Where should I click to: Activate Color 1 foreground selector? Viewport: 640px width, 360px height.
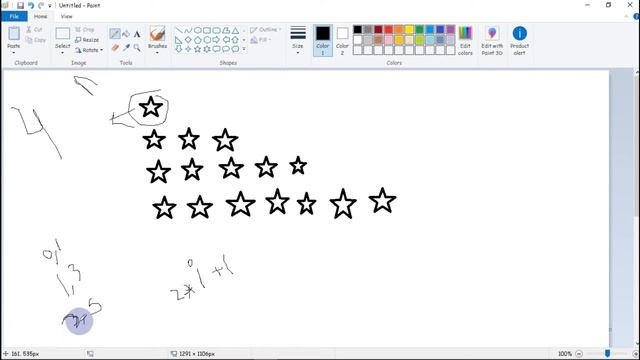coord(322,40)
